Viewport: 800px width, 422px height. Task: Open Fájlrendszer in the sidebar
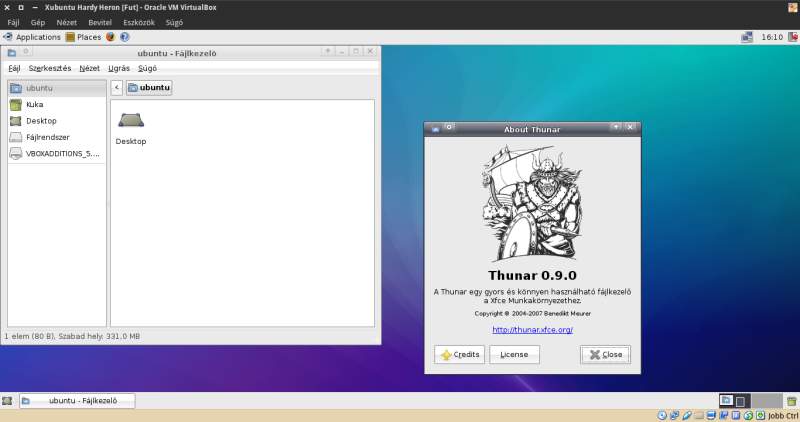pyautogui.click(x=57, y=137)
